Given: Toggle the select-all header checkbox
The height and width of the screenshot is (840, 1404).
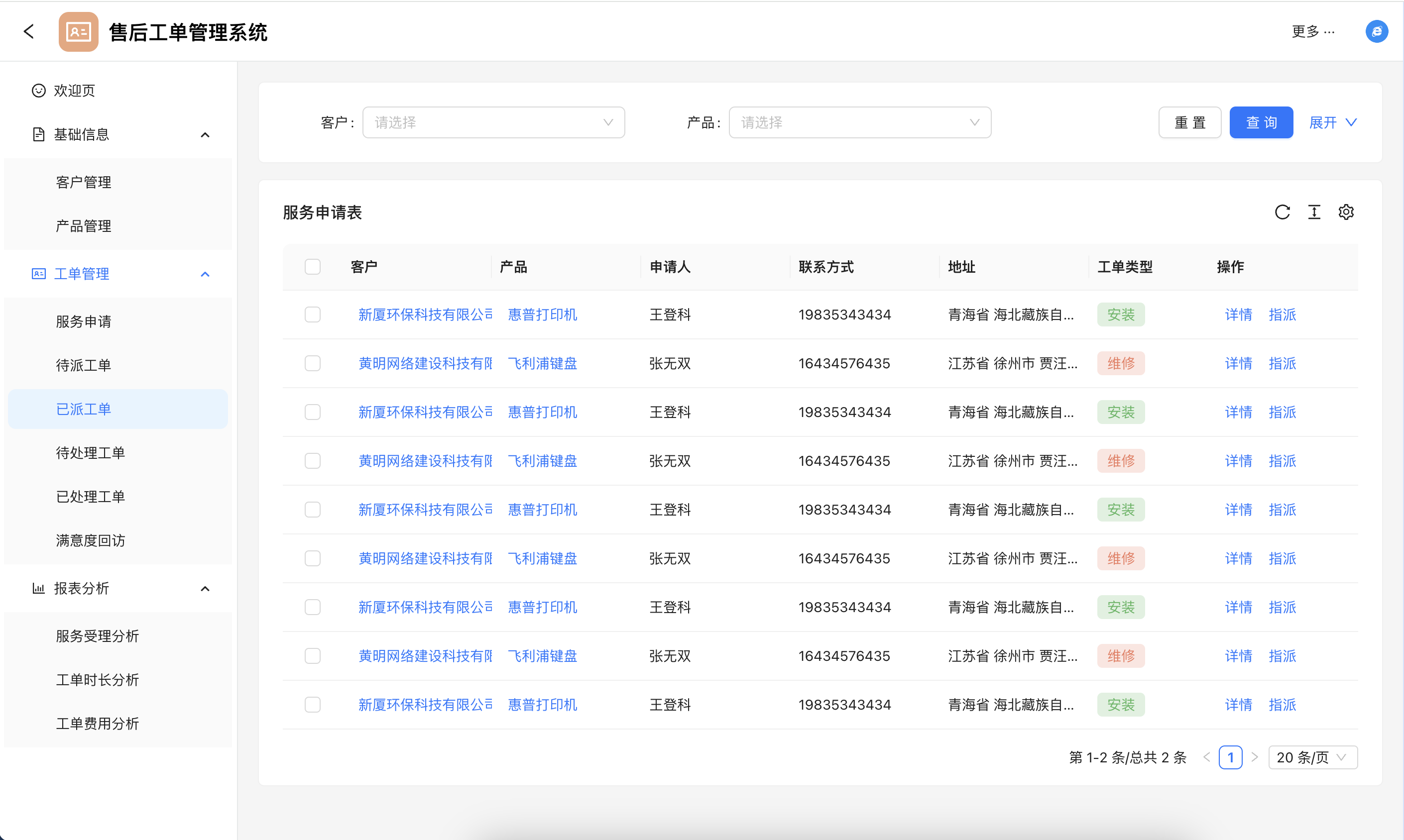Looking at the screenshot, I should [x=313, y=267].
